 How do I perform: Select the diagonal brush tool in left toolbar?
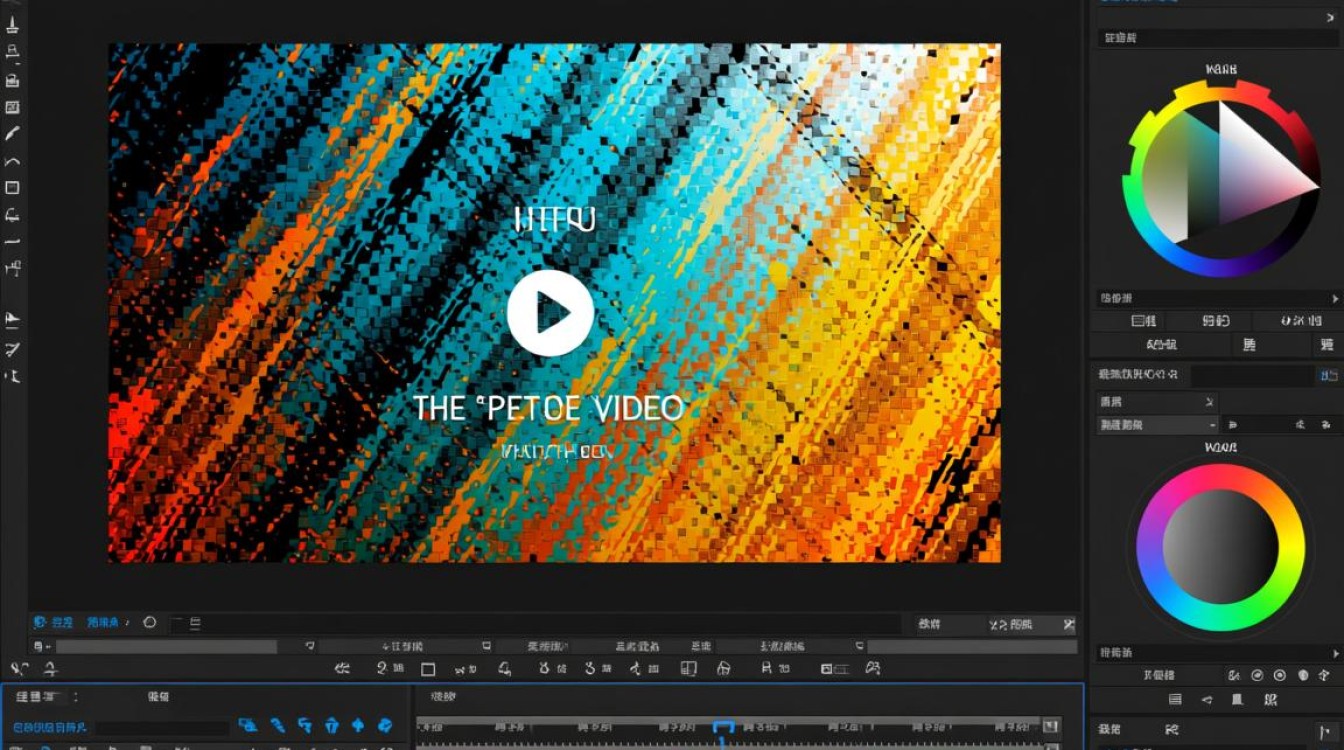13,133
